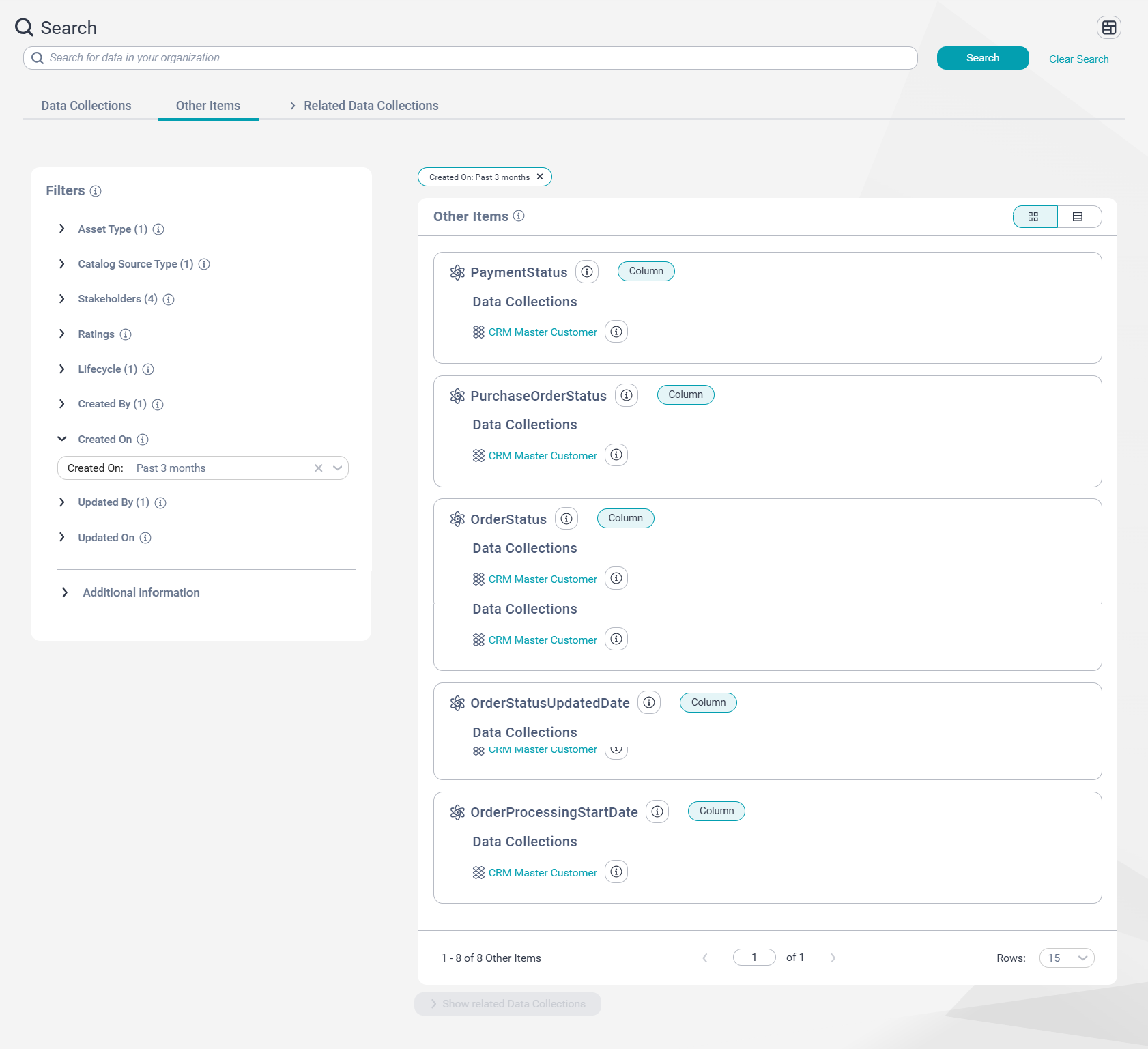This screenshot has width=1148, height=1049.
Task: Click info icon next to Updated On
Action: point(145,538)
